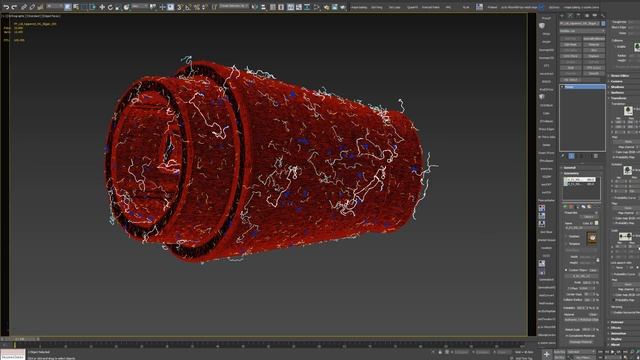Switch to the Utilities command panel tab
Image resolution: width=640 pixels, height=360 pixels.
(x=603, y=16)
